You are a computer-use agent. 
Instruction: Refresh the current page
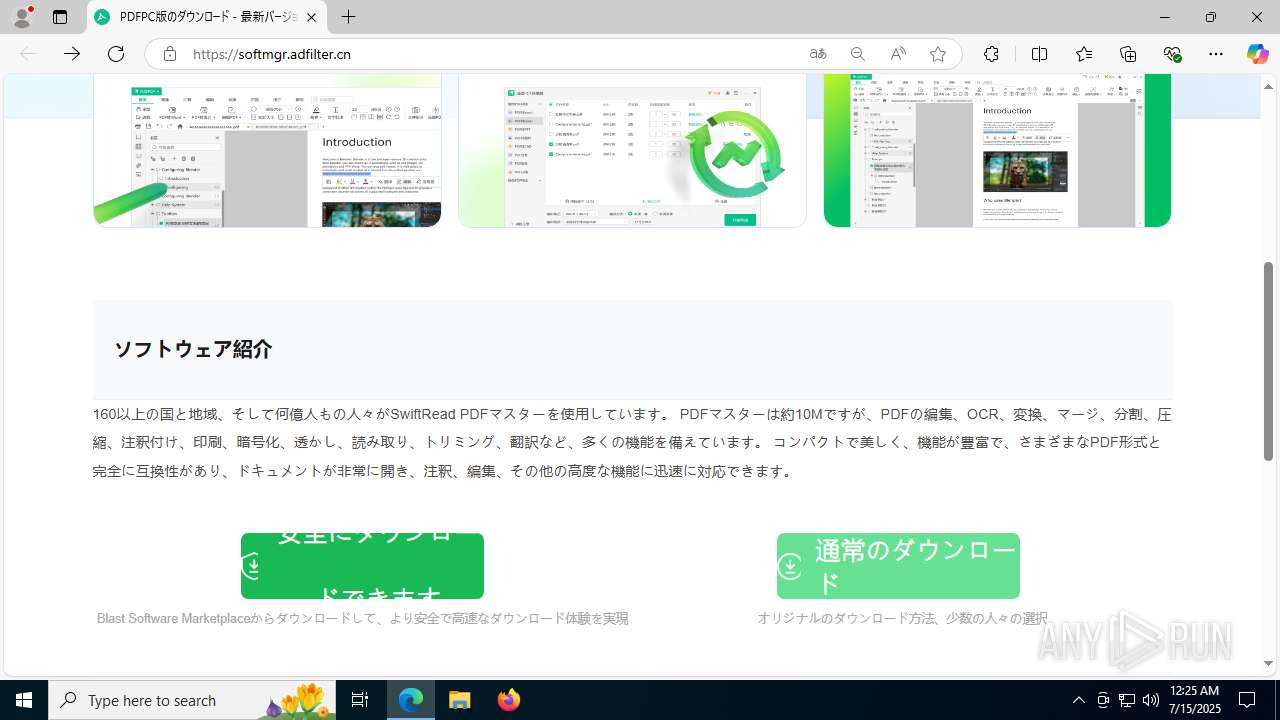click(116, 54)
